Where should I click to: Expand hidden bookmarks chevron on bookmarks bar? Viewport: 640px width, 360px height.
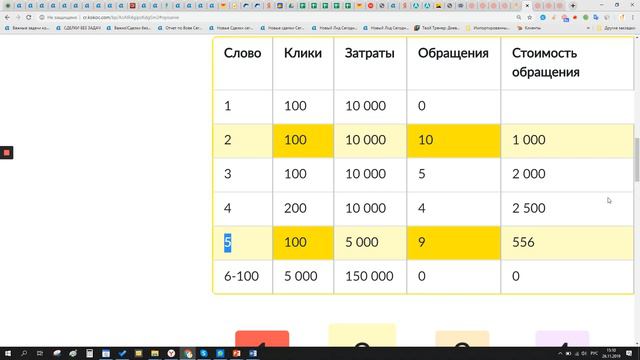click(588, 28)
